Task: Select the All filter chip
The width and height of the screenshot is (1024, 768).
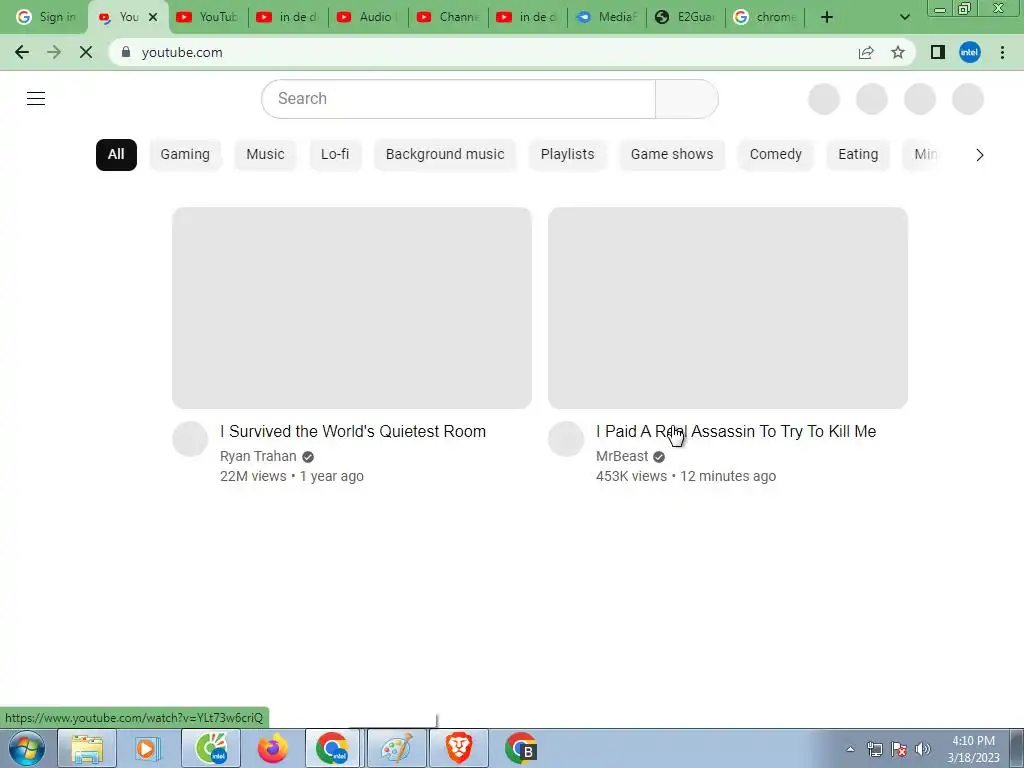Action: 116,155
